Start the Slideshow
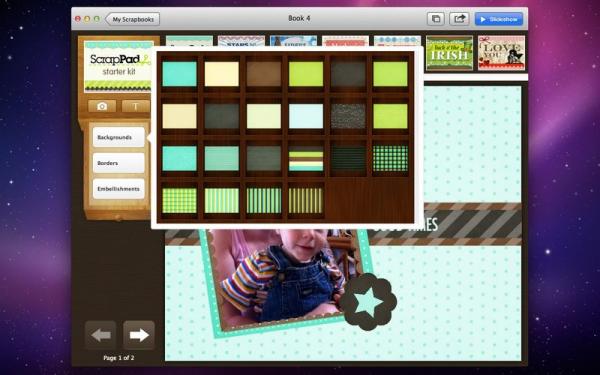Image resolution: width=600 pixels, height=375 pixels. [x=499, y=19]
